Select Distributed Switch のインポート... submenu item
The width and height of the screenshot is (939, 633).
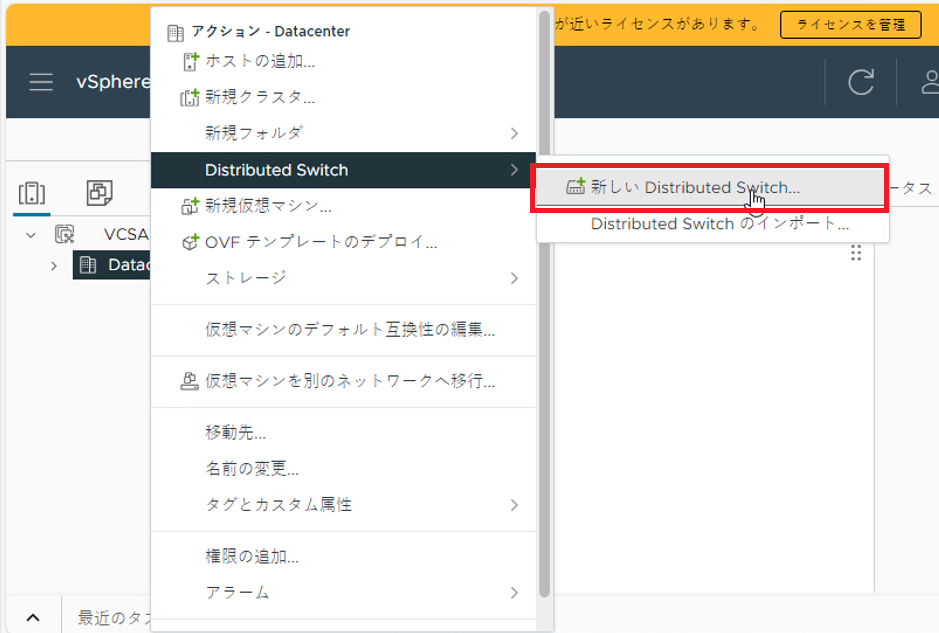tap(713, 224)
